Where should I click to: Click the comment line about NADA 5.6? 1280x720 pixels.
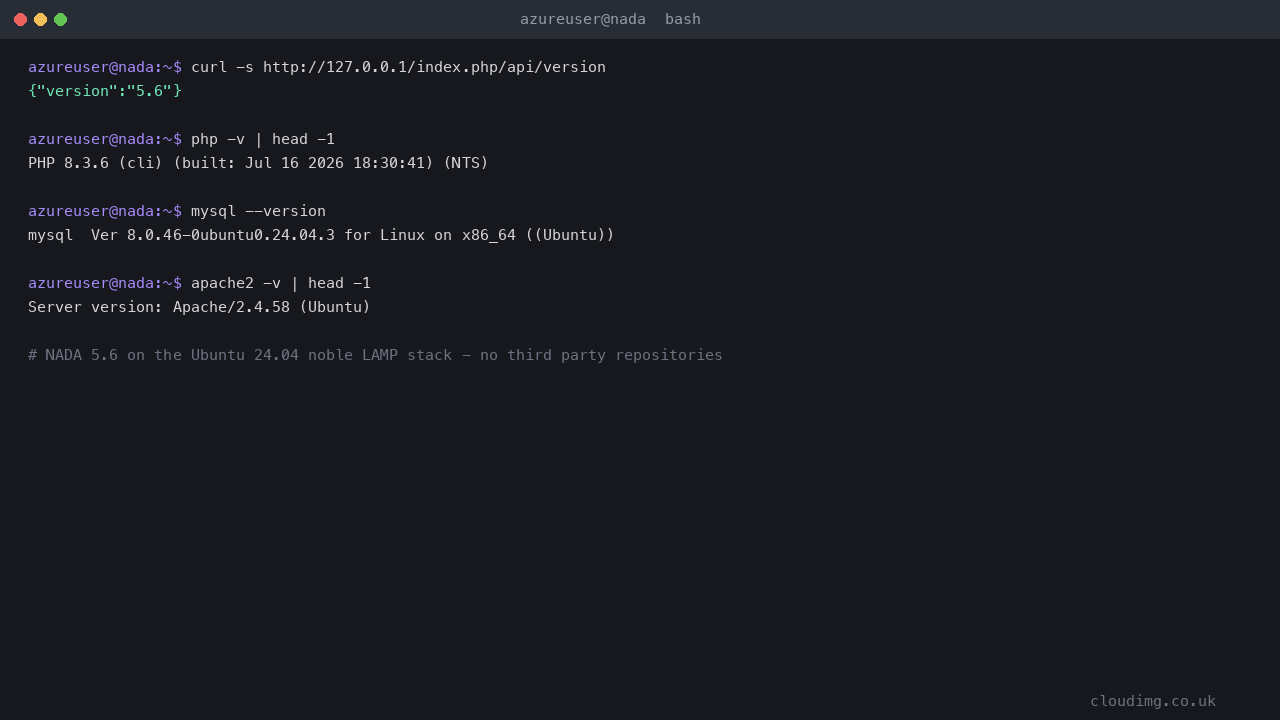pos(375,355)
